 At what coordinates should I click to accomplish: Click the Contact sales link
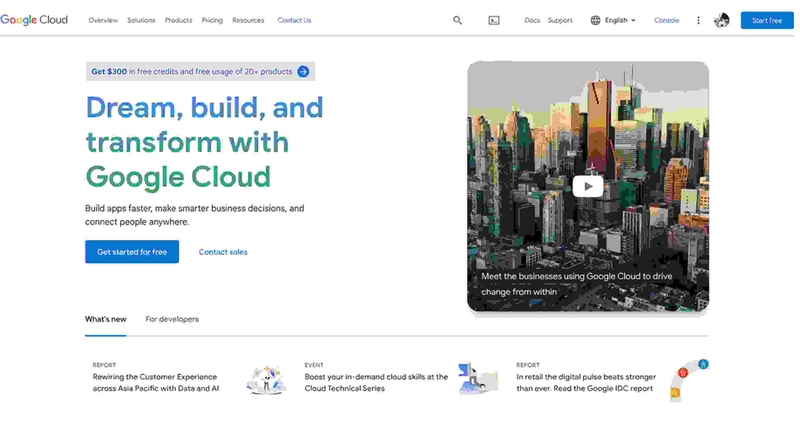223,252
